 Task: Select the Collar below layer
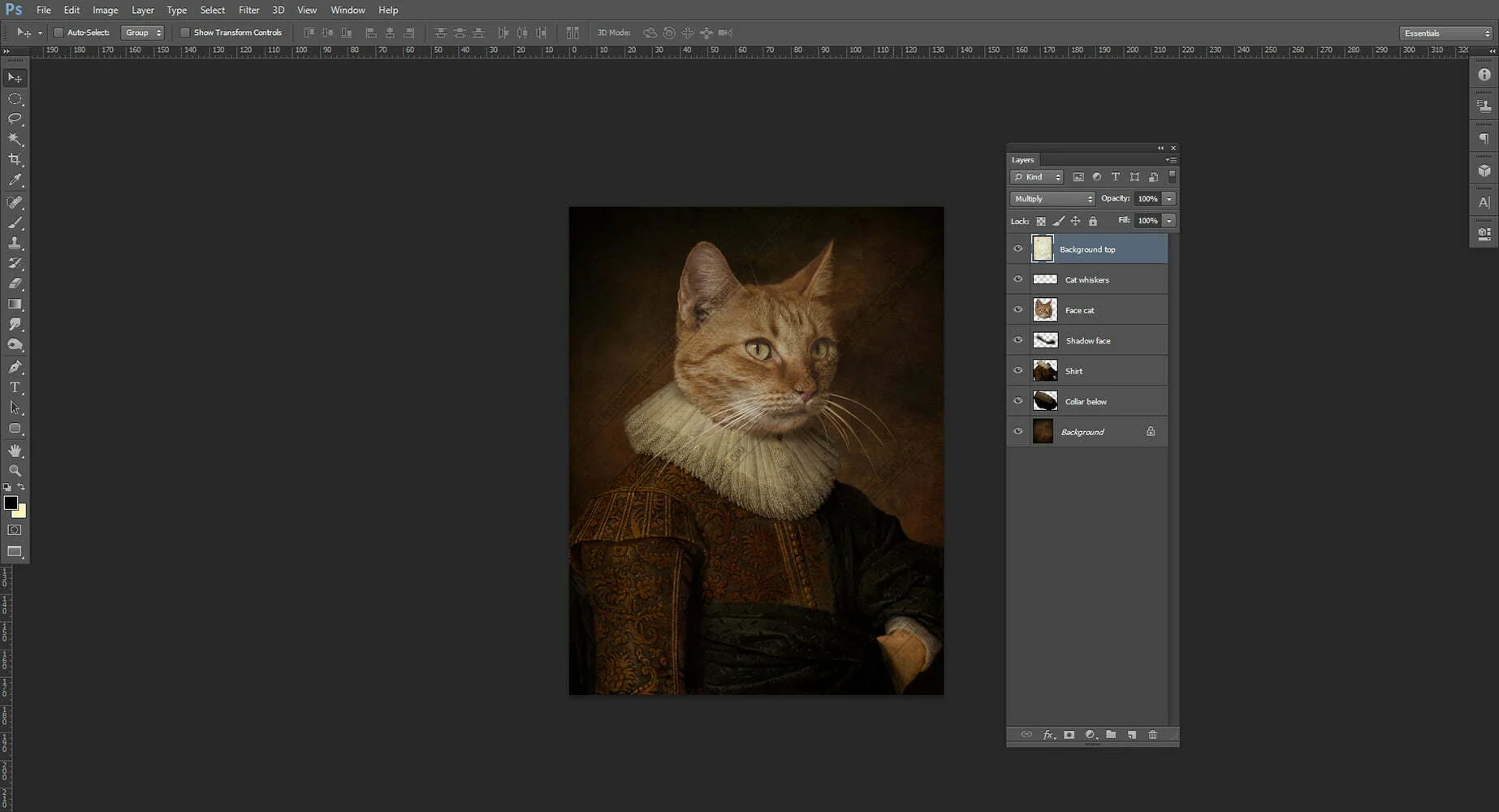coord(1086,402)
